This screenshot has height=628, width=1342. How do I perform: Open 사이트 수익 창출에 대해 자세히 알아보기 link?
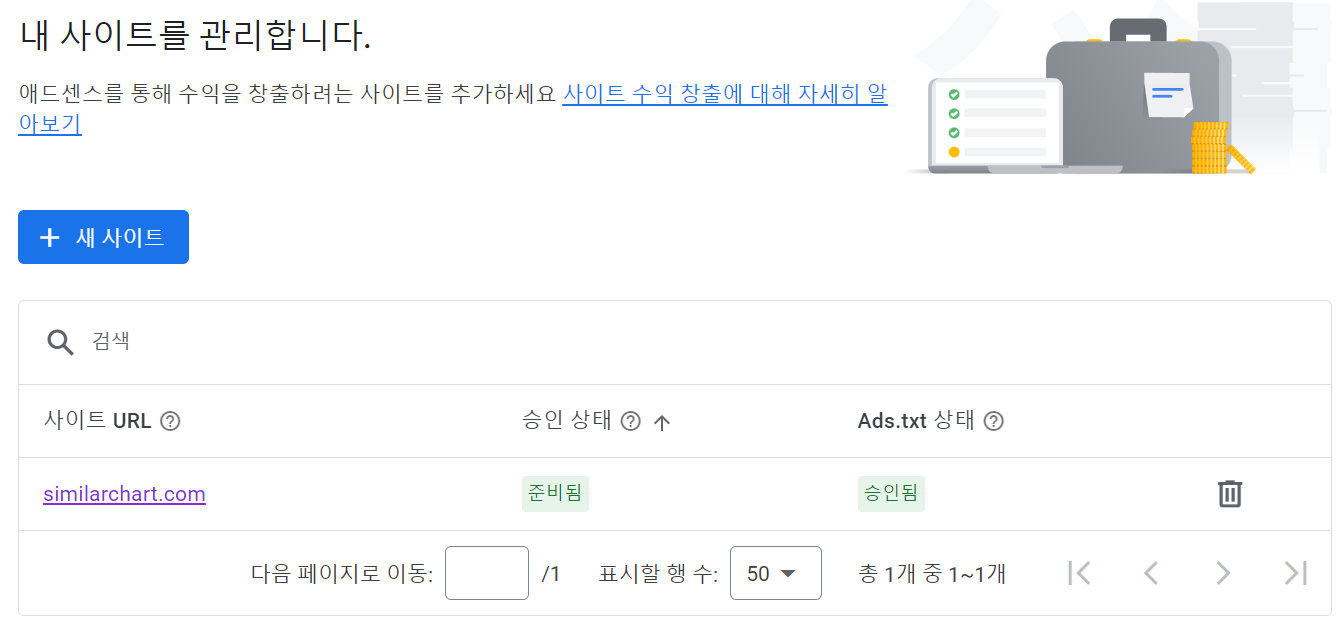click(x=453, y=109)
